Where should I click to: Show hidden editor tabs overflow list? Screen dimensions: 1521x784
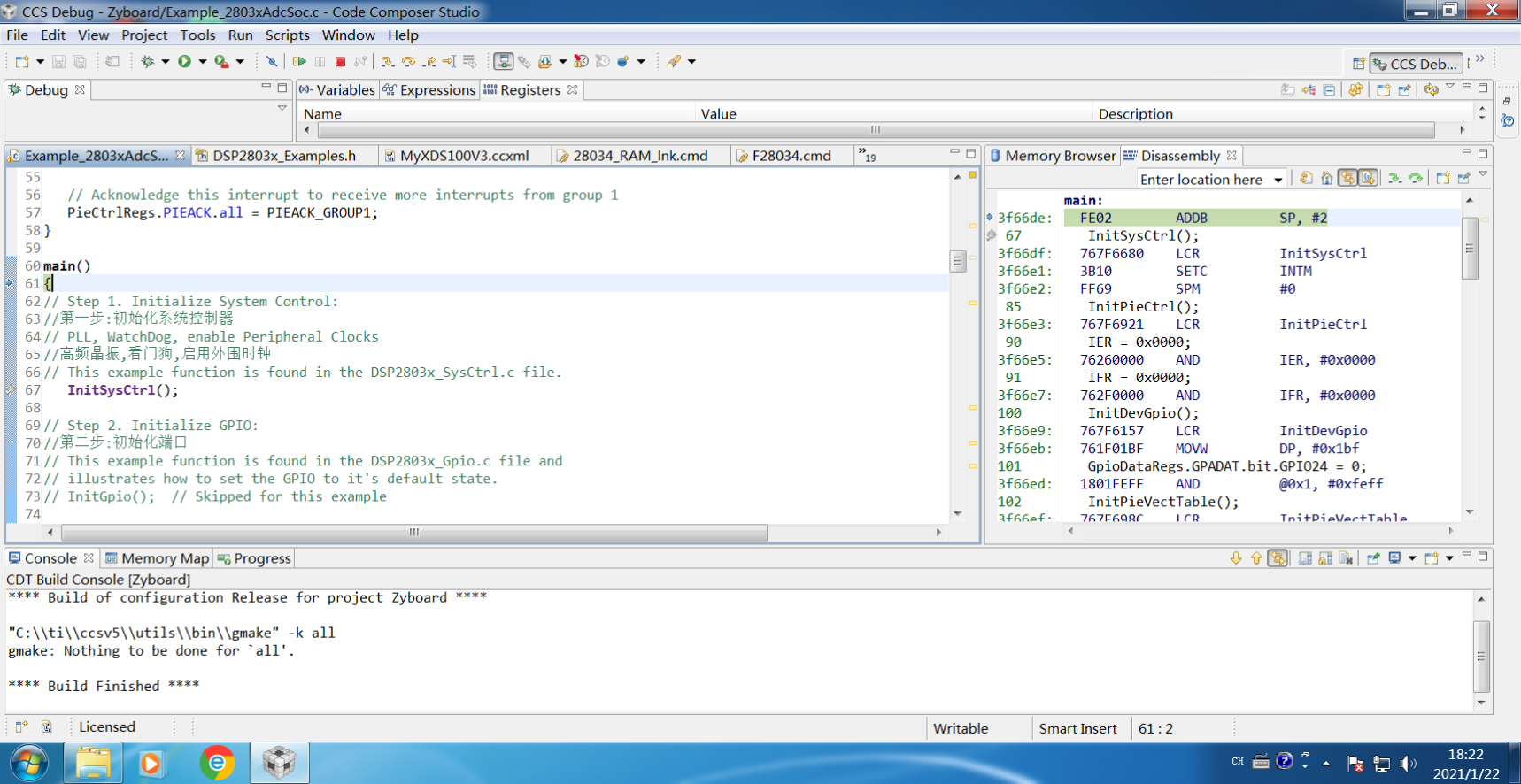pos(868,156)
